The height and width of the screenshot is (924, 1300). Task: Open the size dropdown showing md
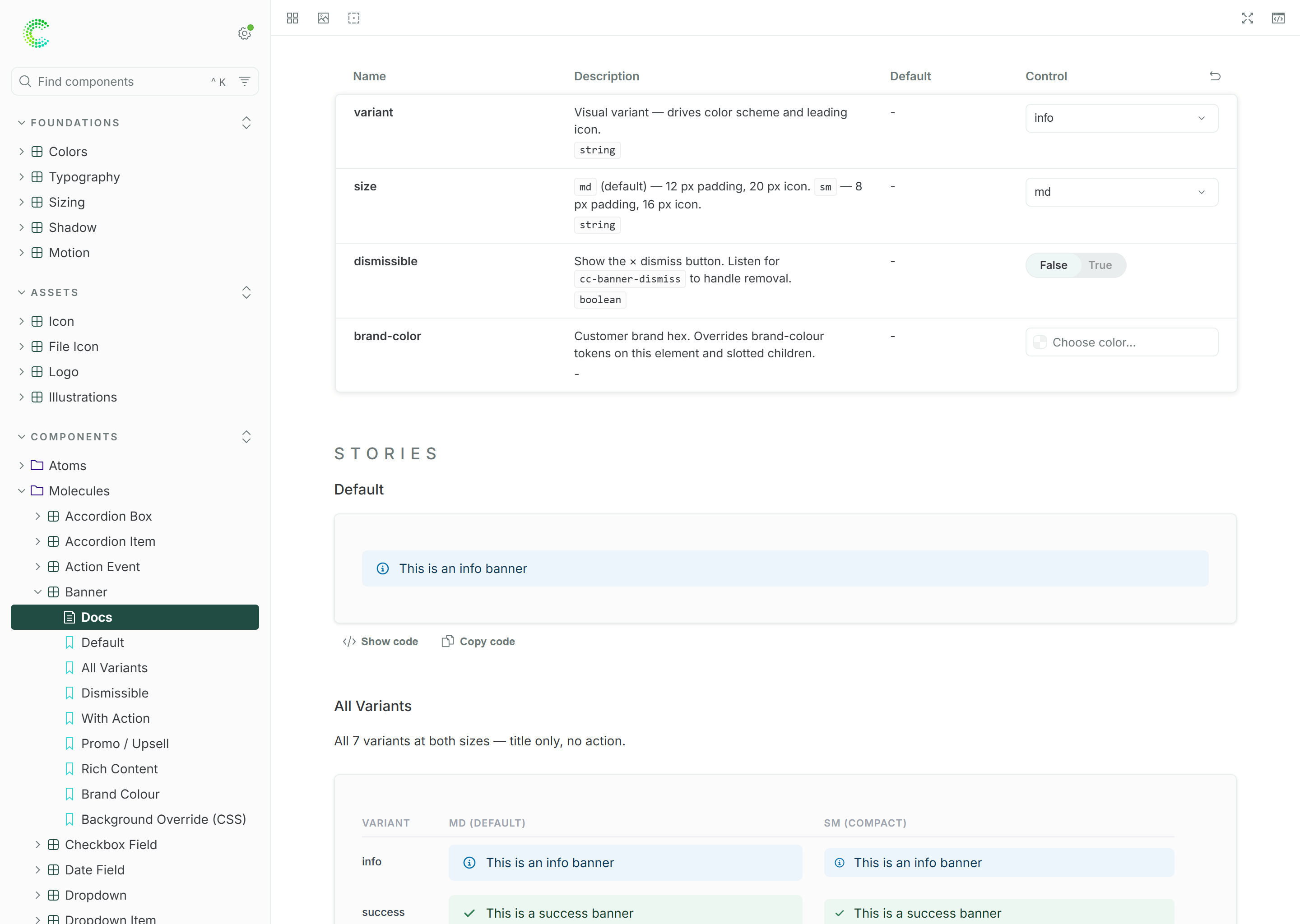pyautogui.click(x=1121, y=192)
